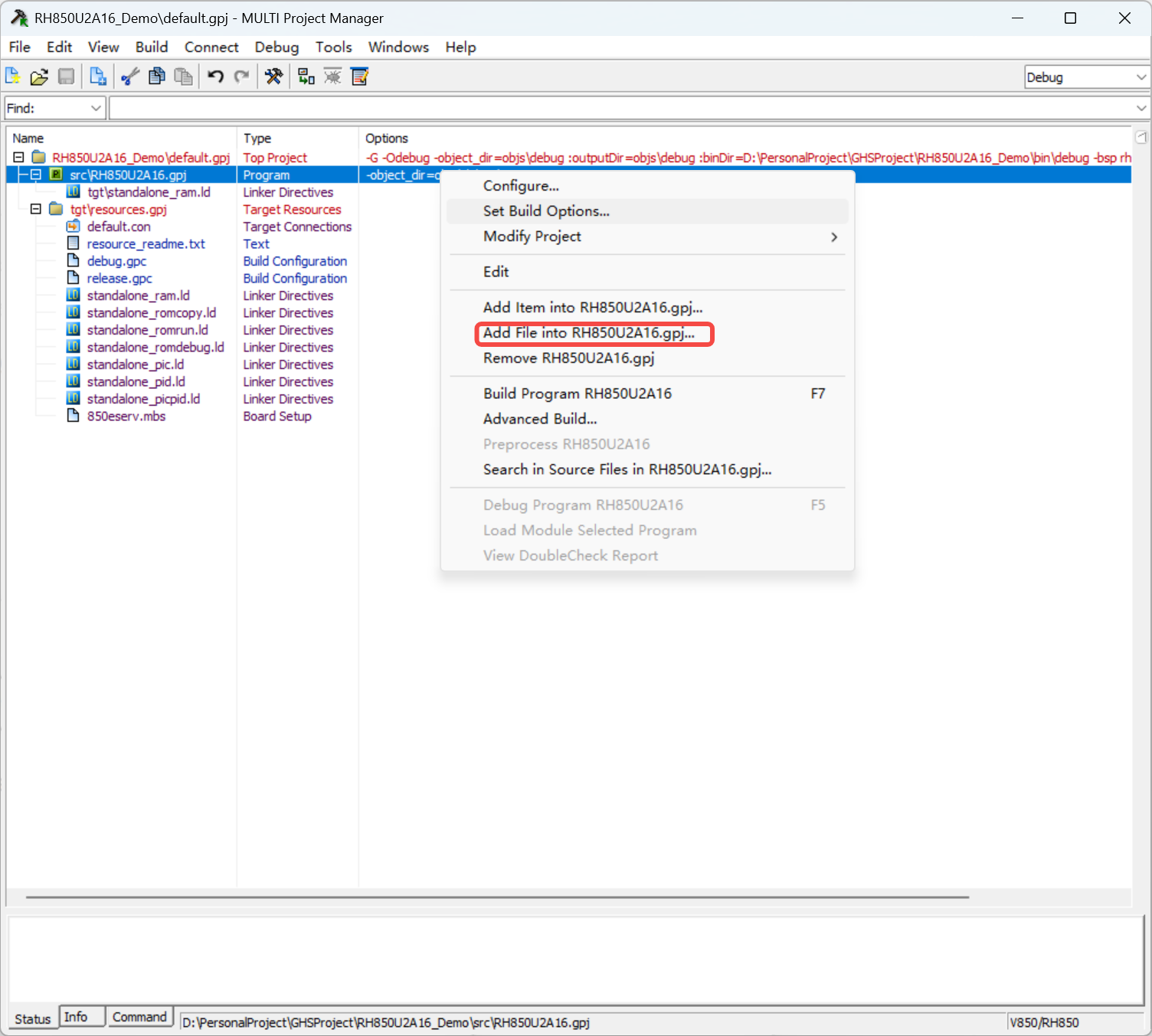Click the LD icon of standalone_romcopy.ld
This screenshot has height=1036, width=1152.
[x=74, y=312]
